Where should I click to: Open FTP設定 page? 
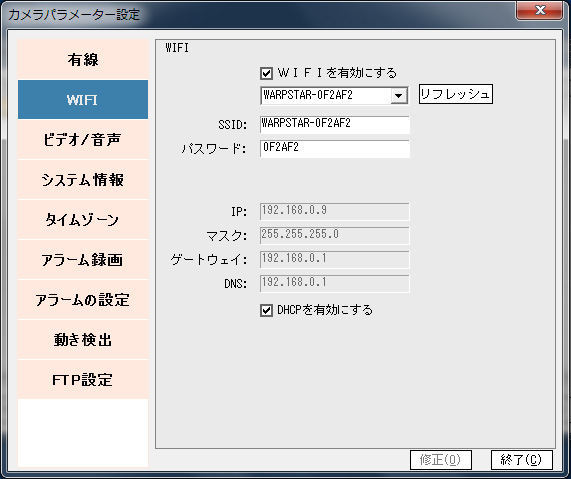(x=83, y=380)
